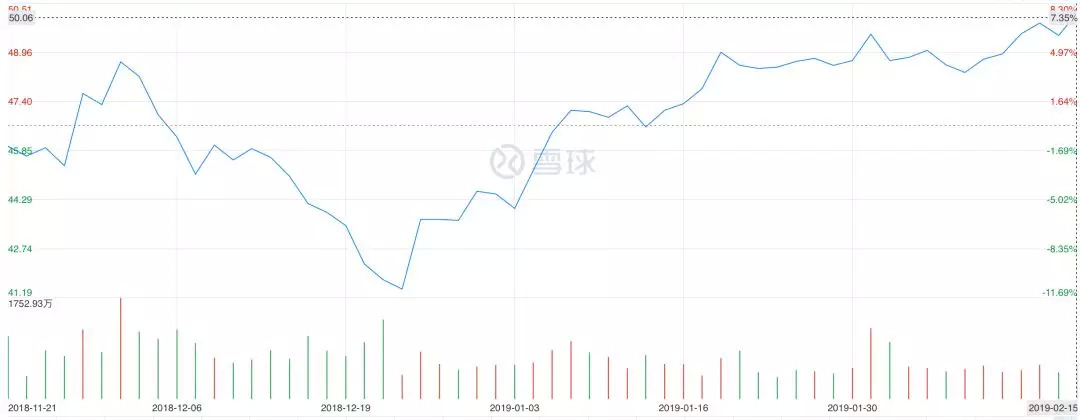Click the 48.96 price axis label
Image resolution: width=1080 pixels, height=420 pixels.
coord(20,52)
